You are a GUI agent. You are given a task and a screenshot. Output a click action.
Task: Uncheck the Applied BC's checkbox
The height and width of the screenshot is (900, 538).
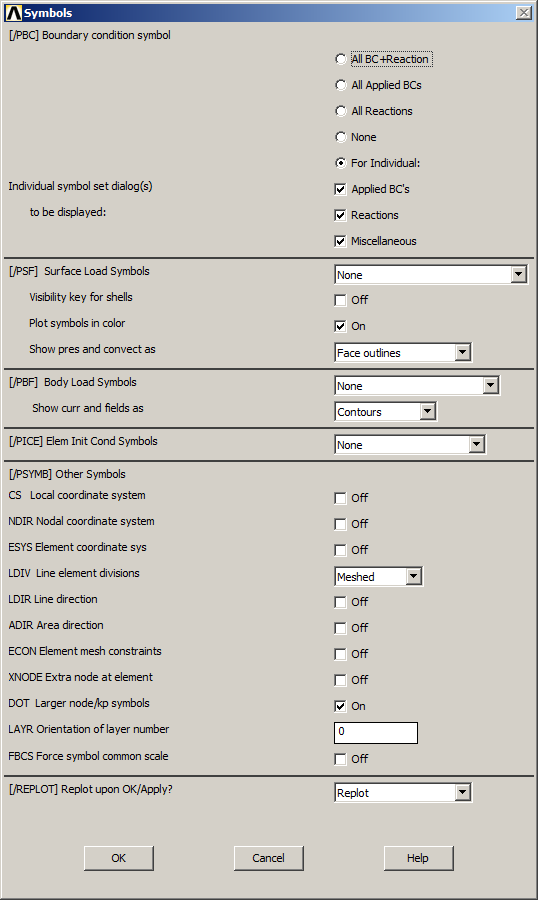click(x=340, y=189)
